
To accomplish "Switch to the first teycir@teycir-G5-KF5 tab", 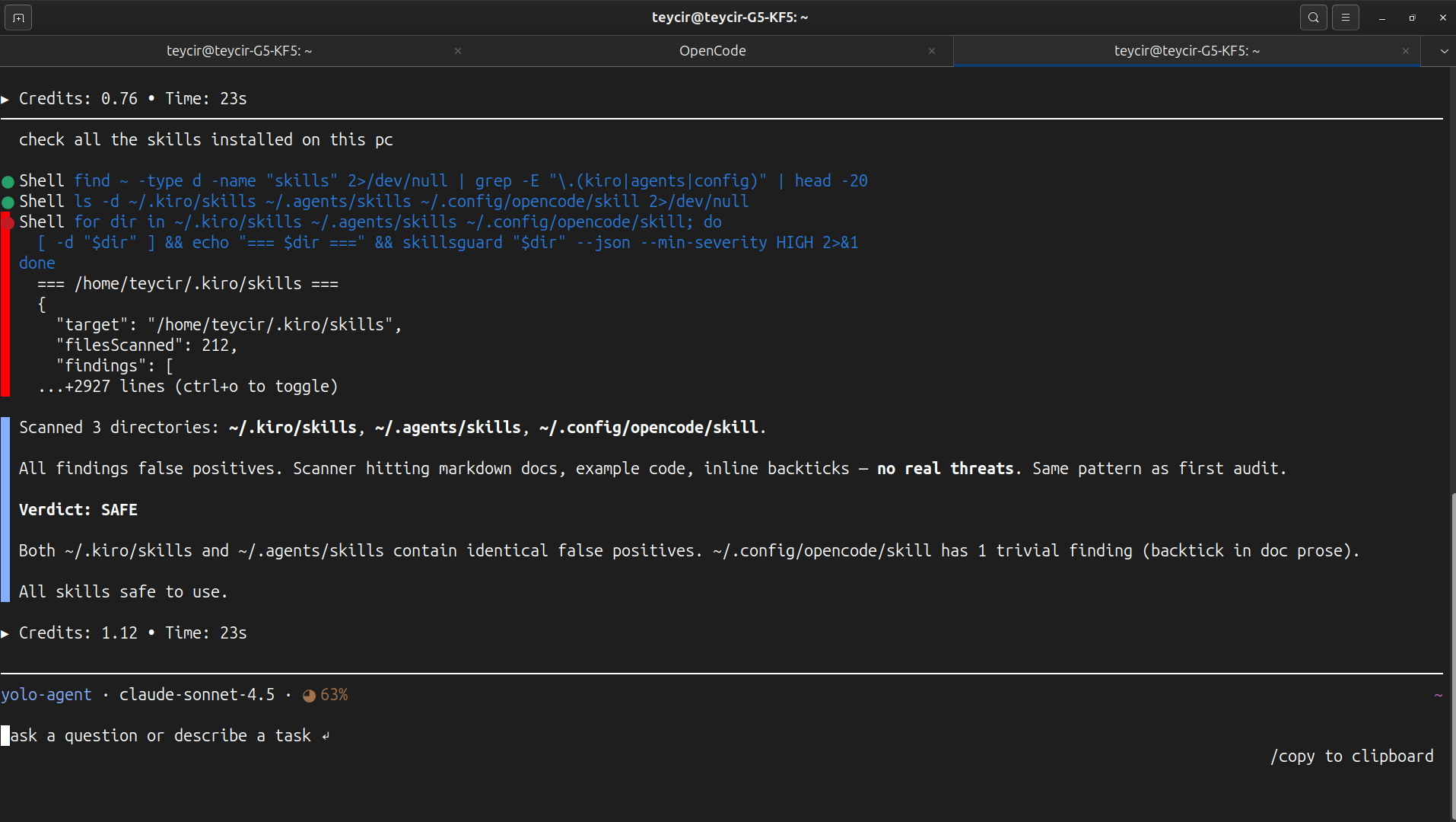I will click(239, 51).
